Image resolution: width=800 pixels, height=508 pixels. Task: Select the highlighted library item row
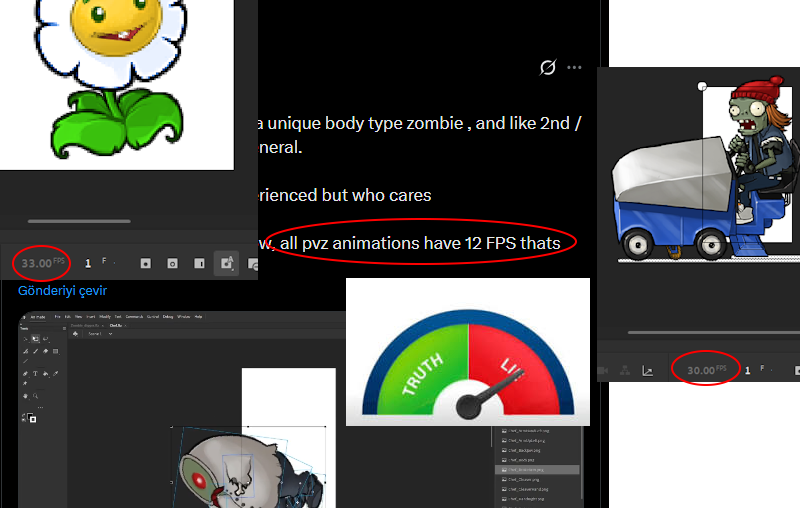(537, 469)
